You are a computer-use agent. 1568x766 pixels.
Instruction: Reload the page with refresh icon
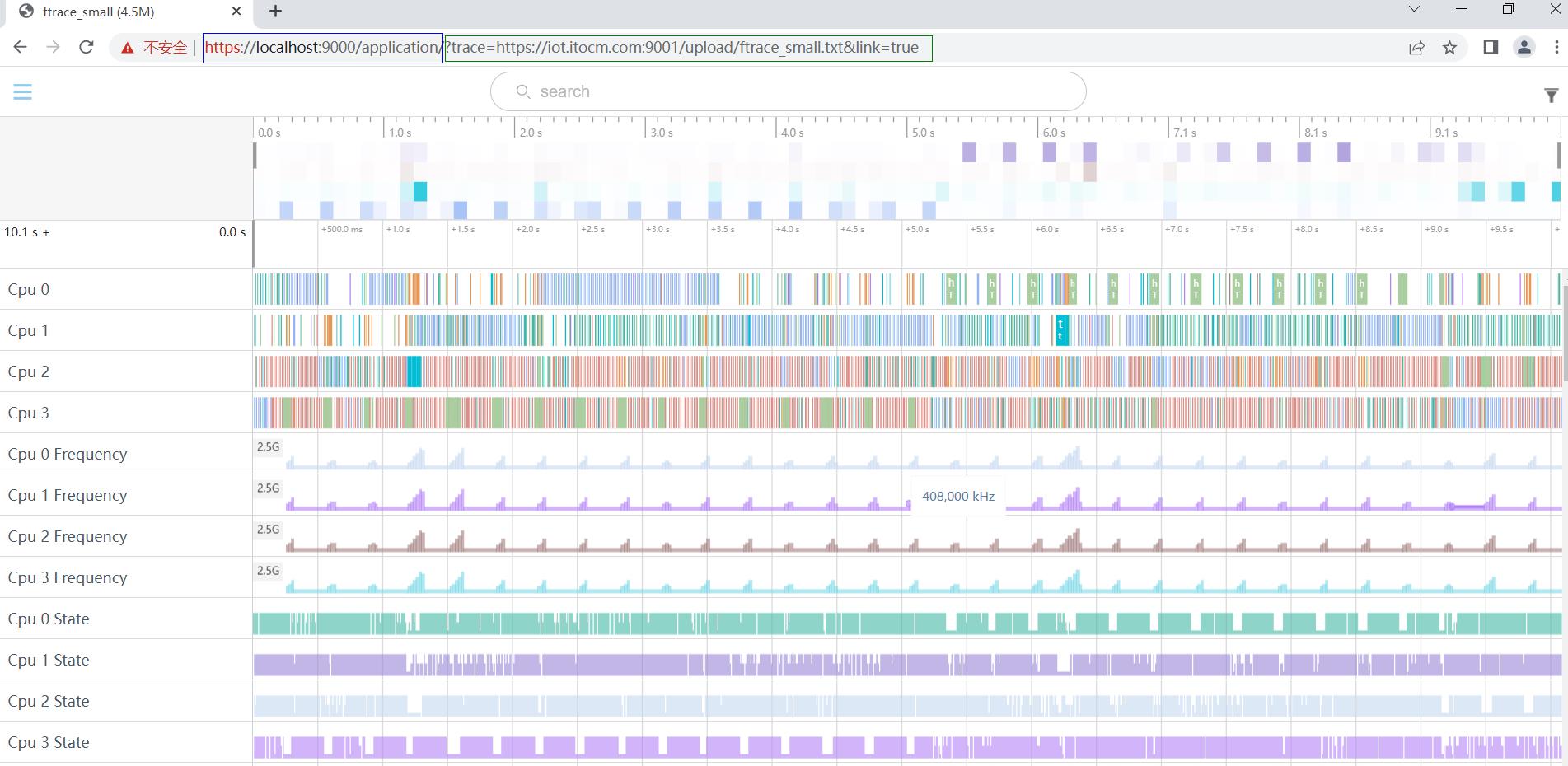87,47
